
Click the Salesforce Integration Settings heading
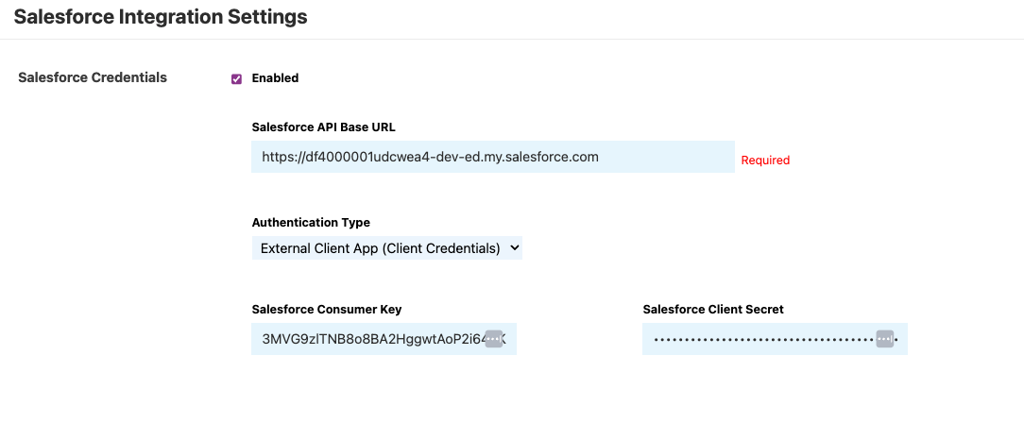tap(161, 17)
